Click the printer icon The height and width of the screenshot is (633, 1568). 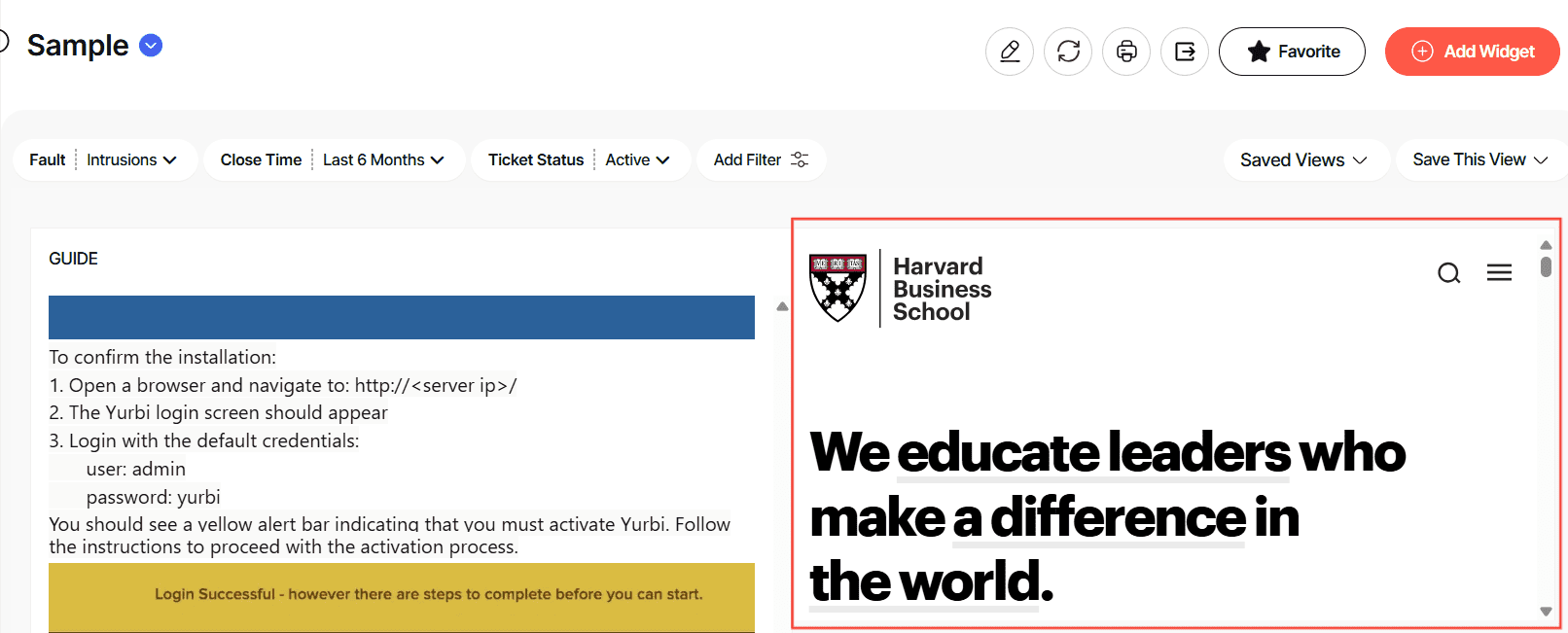[x=1126, y=52]
